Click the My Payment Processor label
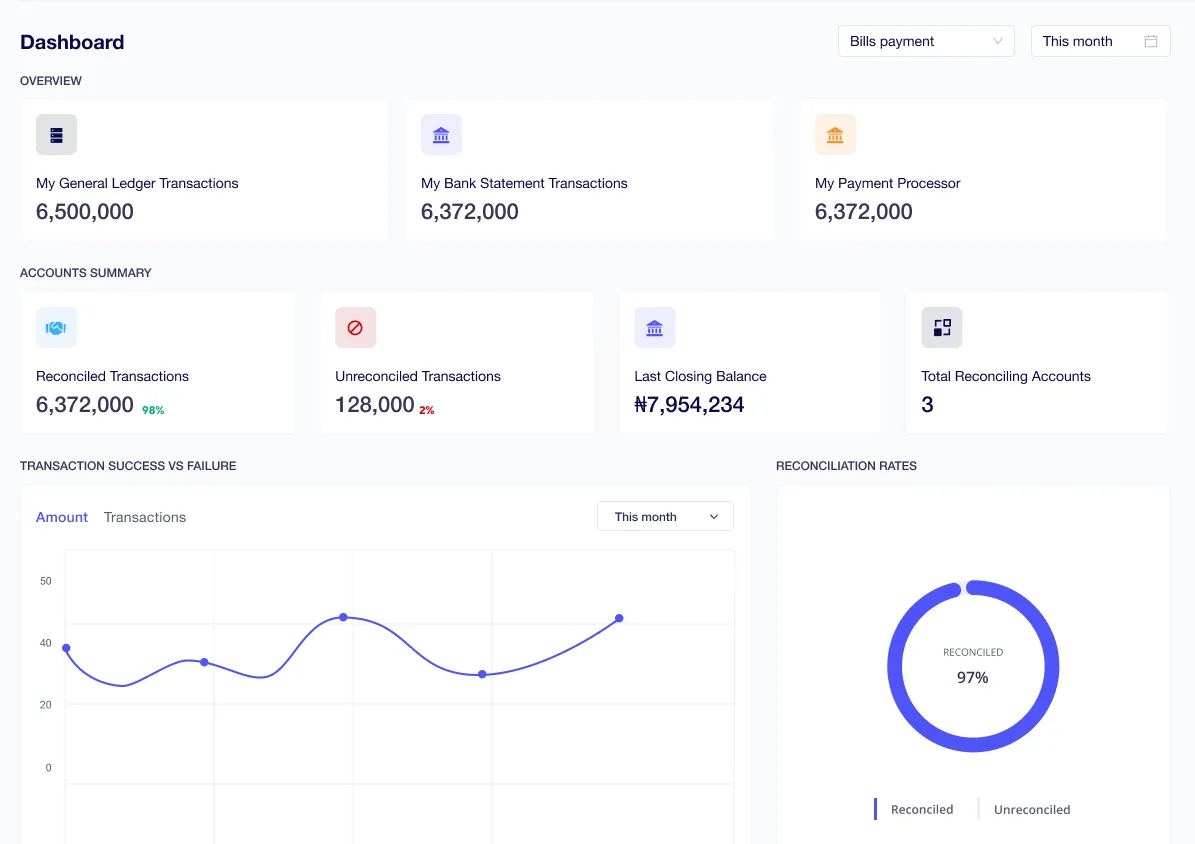Viewport: 1195px width, 844px height. click(887, 183)
